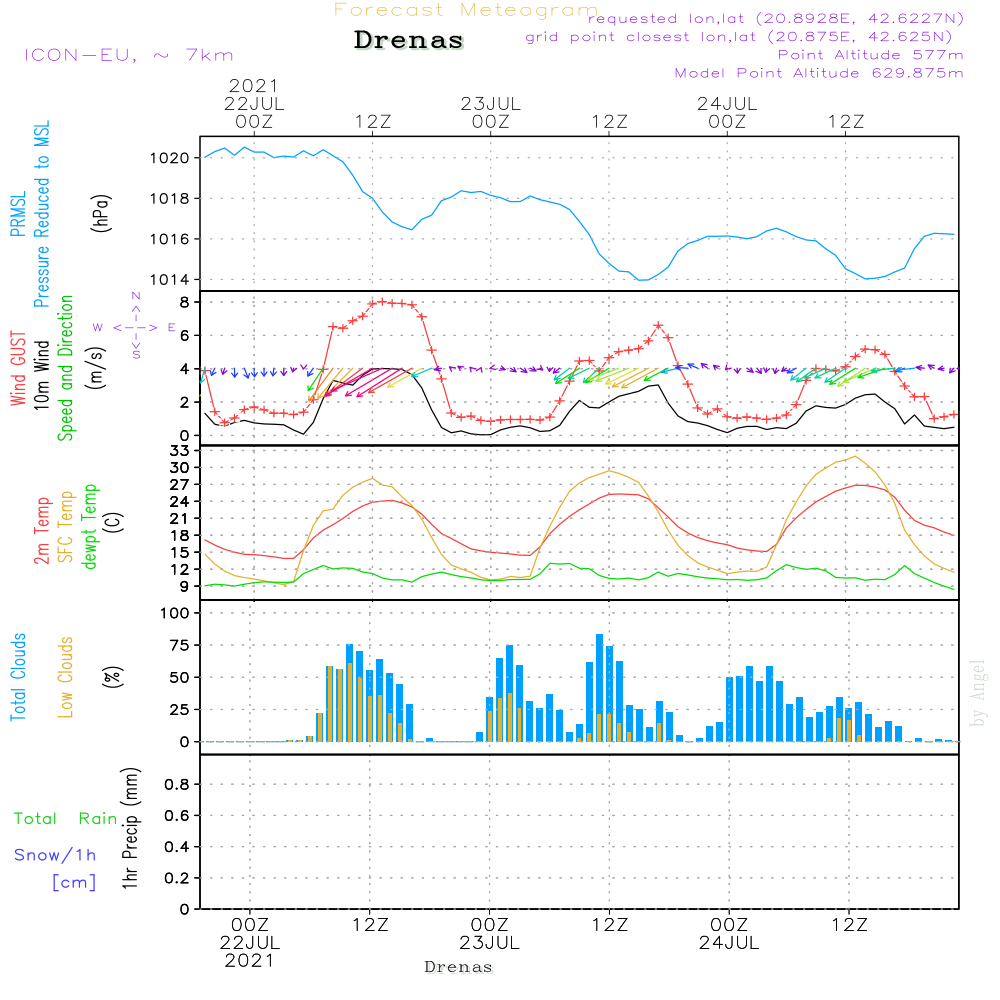Click the blue Snow/1h legend
Viewport: 1000px width, 1000px height.
[55, 855]
